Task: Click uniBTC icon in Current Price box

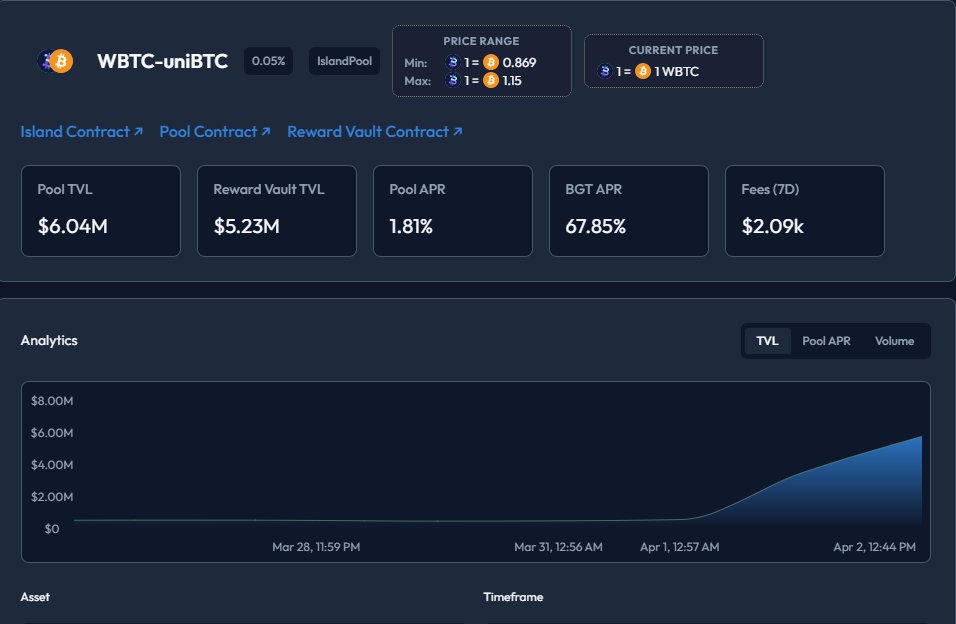Action: pyautogui.click(x=604, y=71)
